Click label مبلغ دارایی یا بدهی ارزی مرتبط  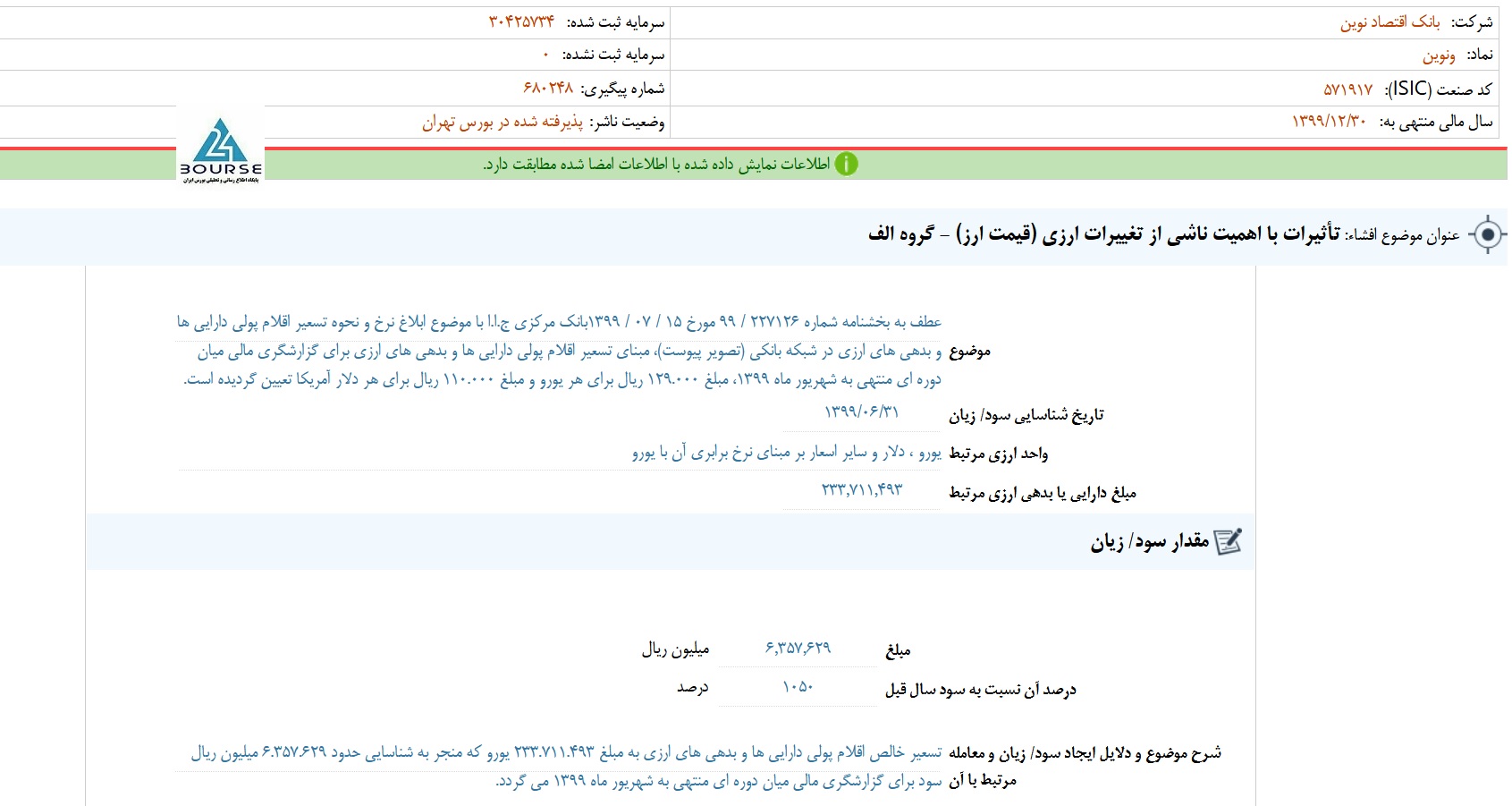point(1043,493)
